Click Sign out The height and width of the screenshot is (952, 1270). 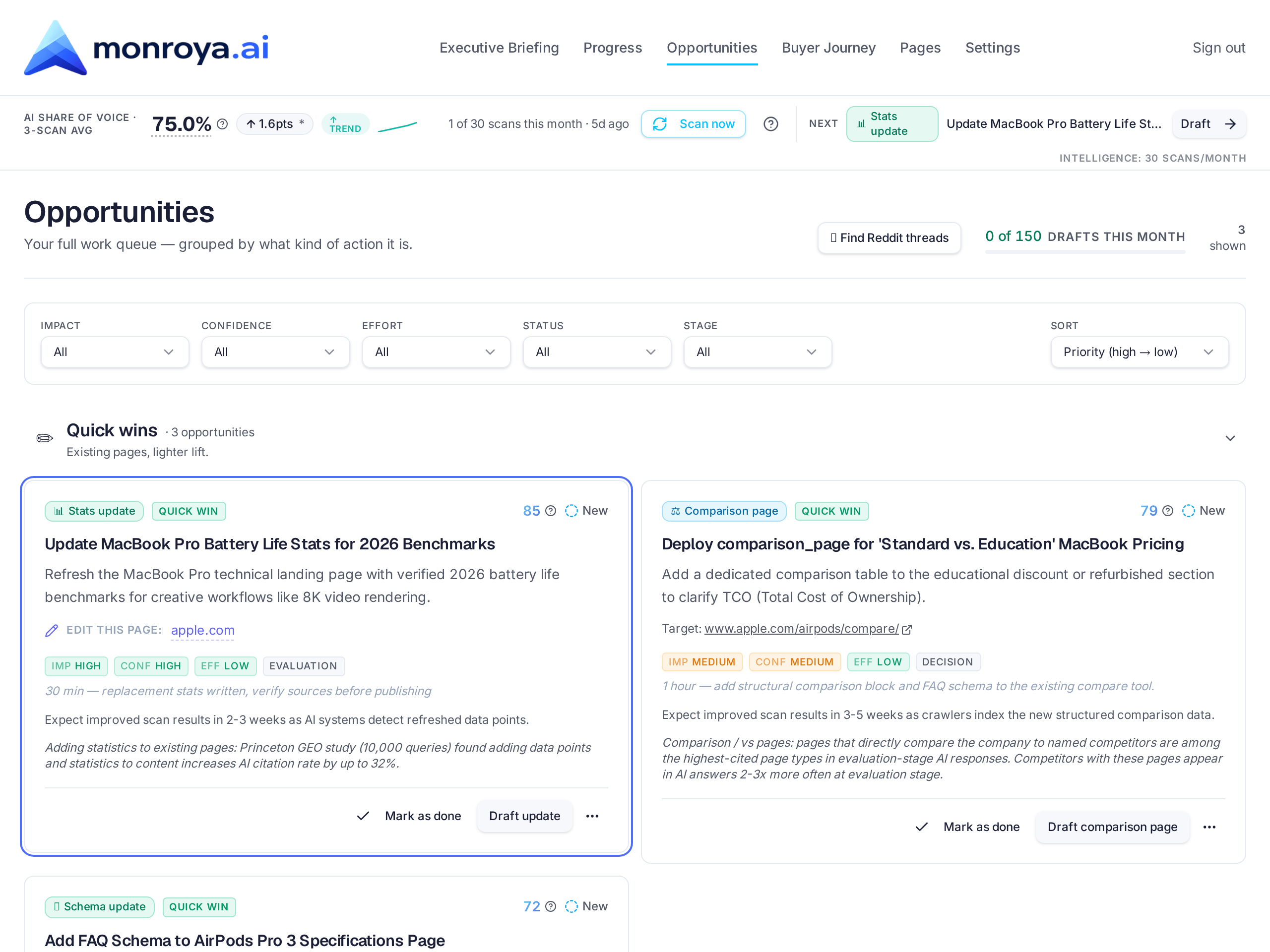[x=1219, y=48]
